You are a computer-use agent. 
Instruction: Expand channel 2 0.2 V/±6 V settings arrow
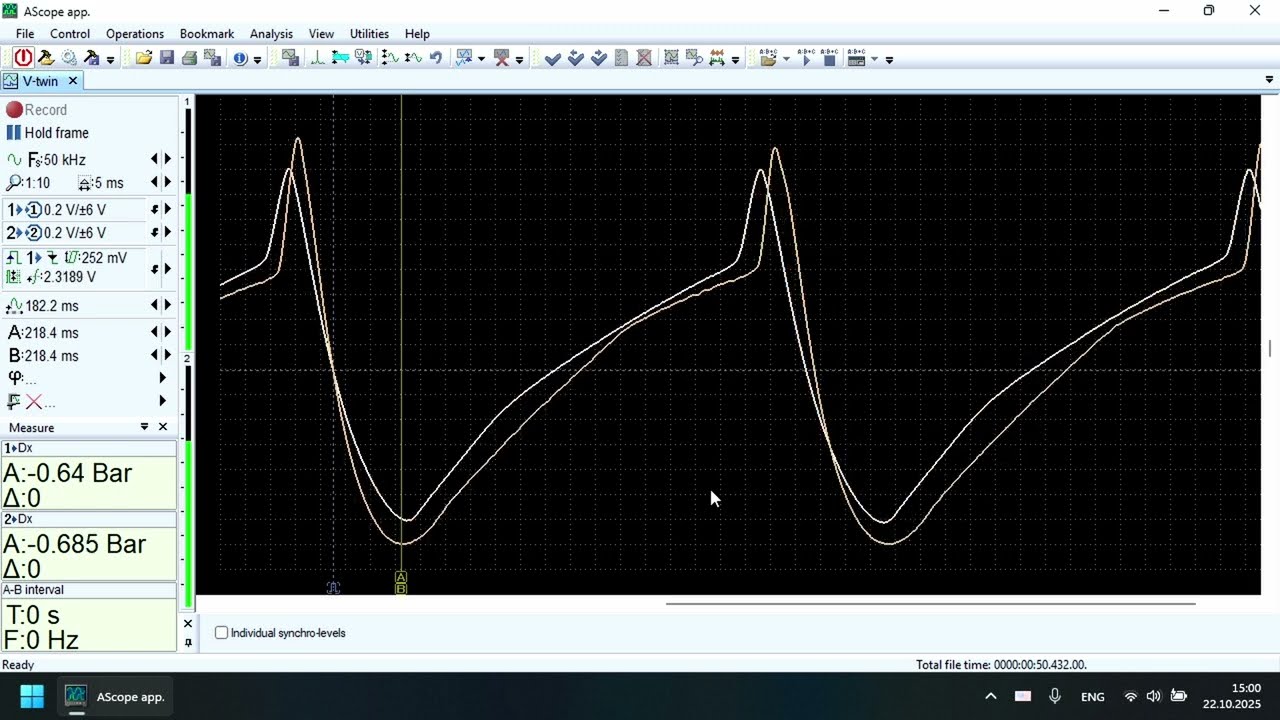pos(168,233)
